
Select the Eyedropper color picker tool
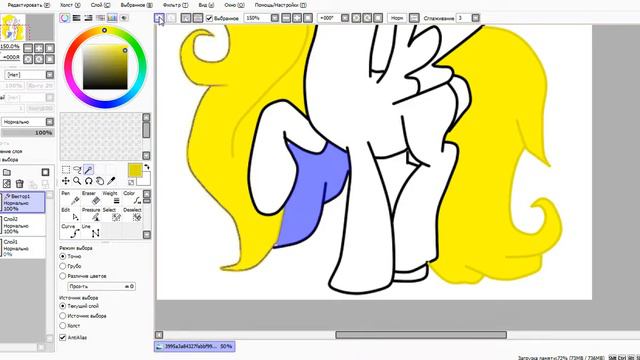coord(111,181)
